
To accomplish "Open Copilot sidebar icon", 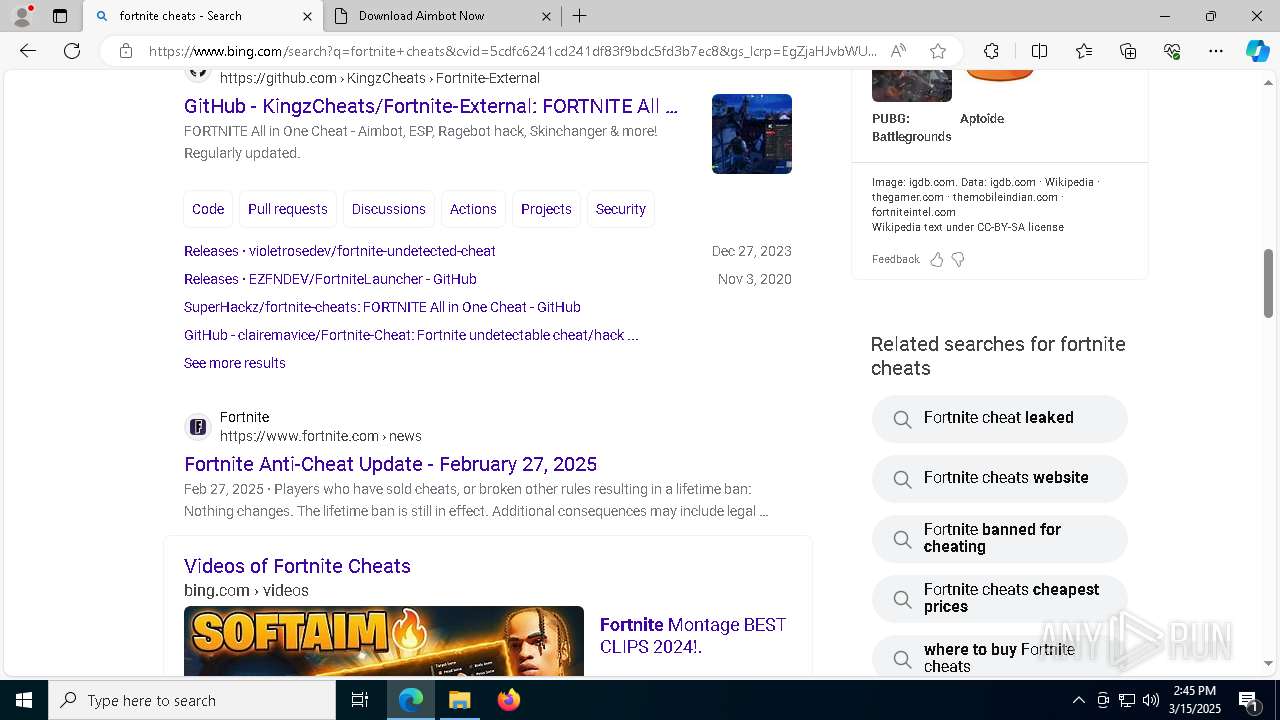I will pos(1257,51).
